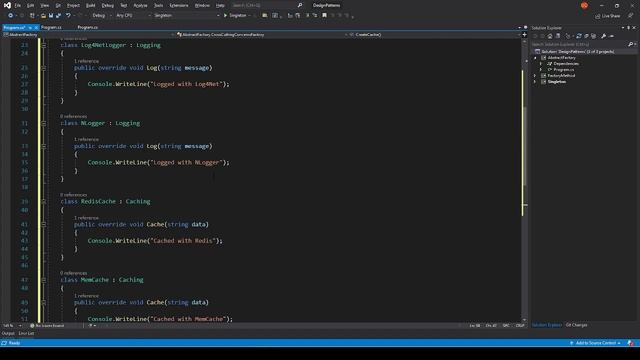
Task: Click the feedback icon next to Live Share
Action: pyautogui.click(x=630, y=16)
